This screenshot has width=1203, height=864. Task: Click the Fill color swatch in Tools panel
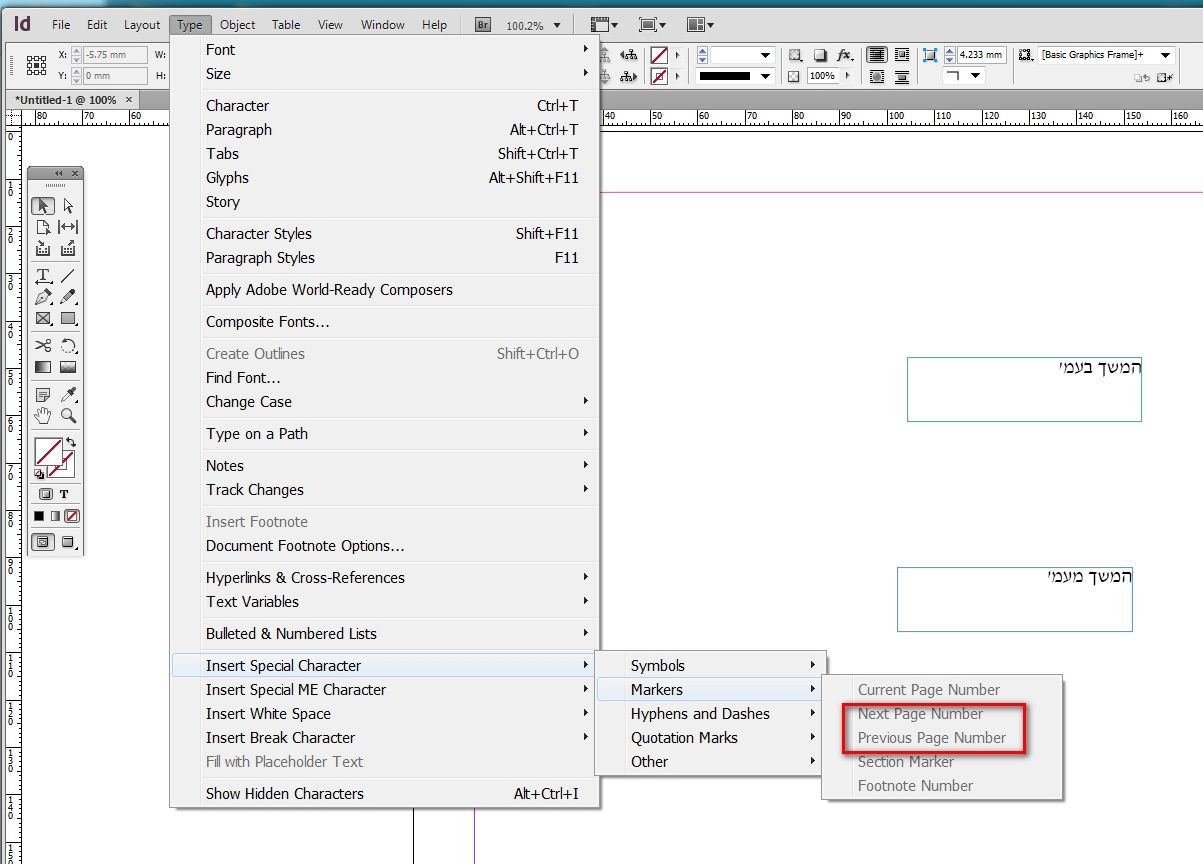(48, 452)
